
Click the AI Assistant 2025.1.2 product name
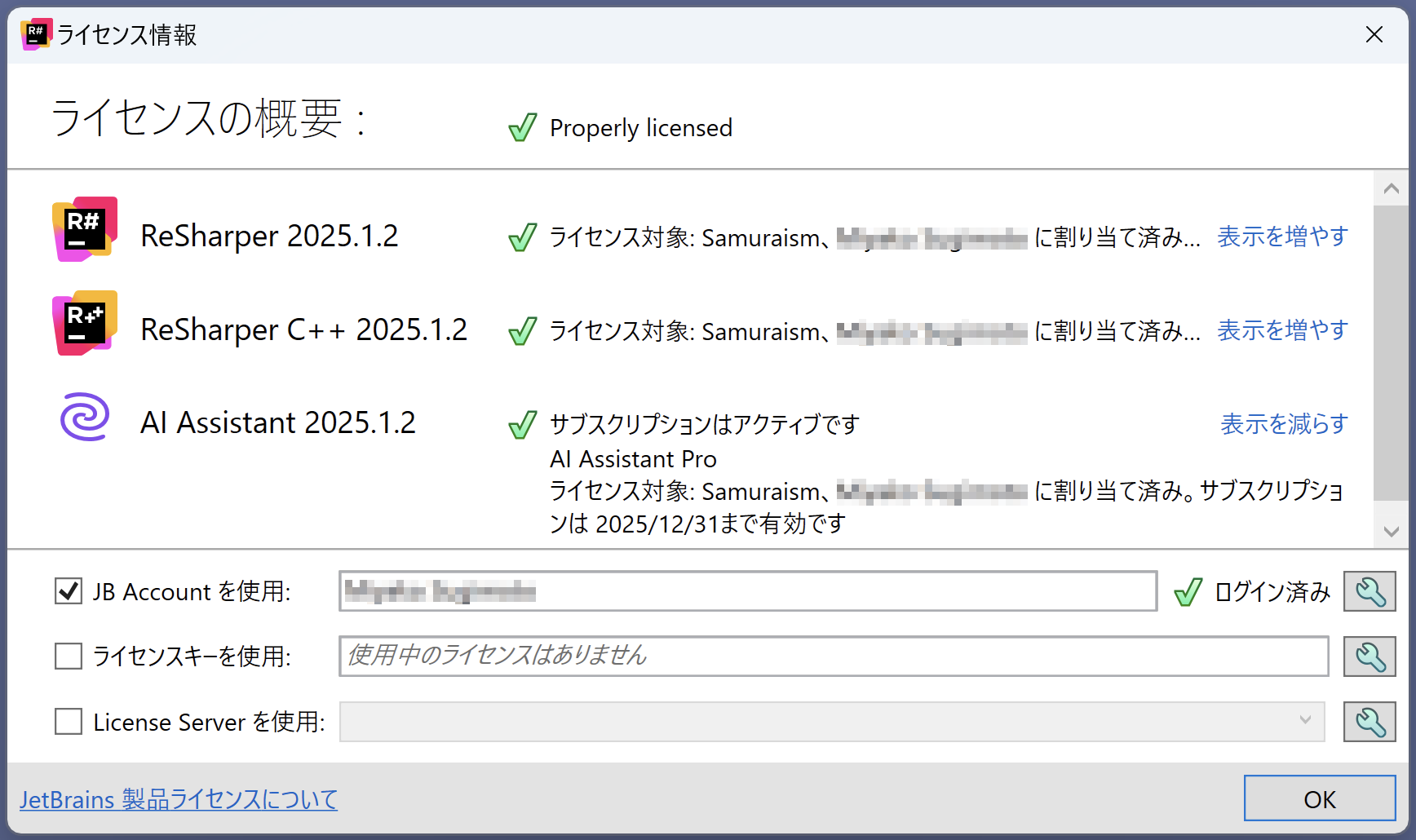click(278, 422)
